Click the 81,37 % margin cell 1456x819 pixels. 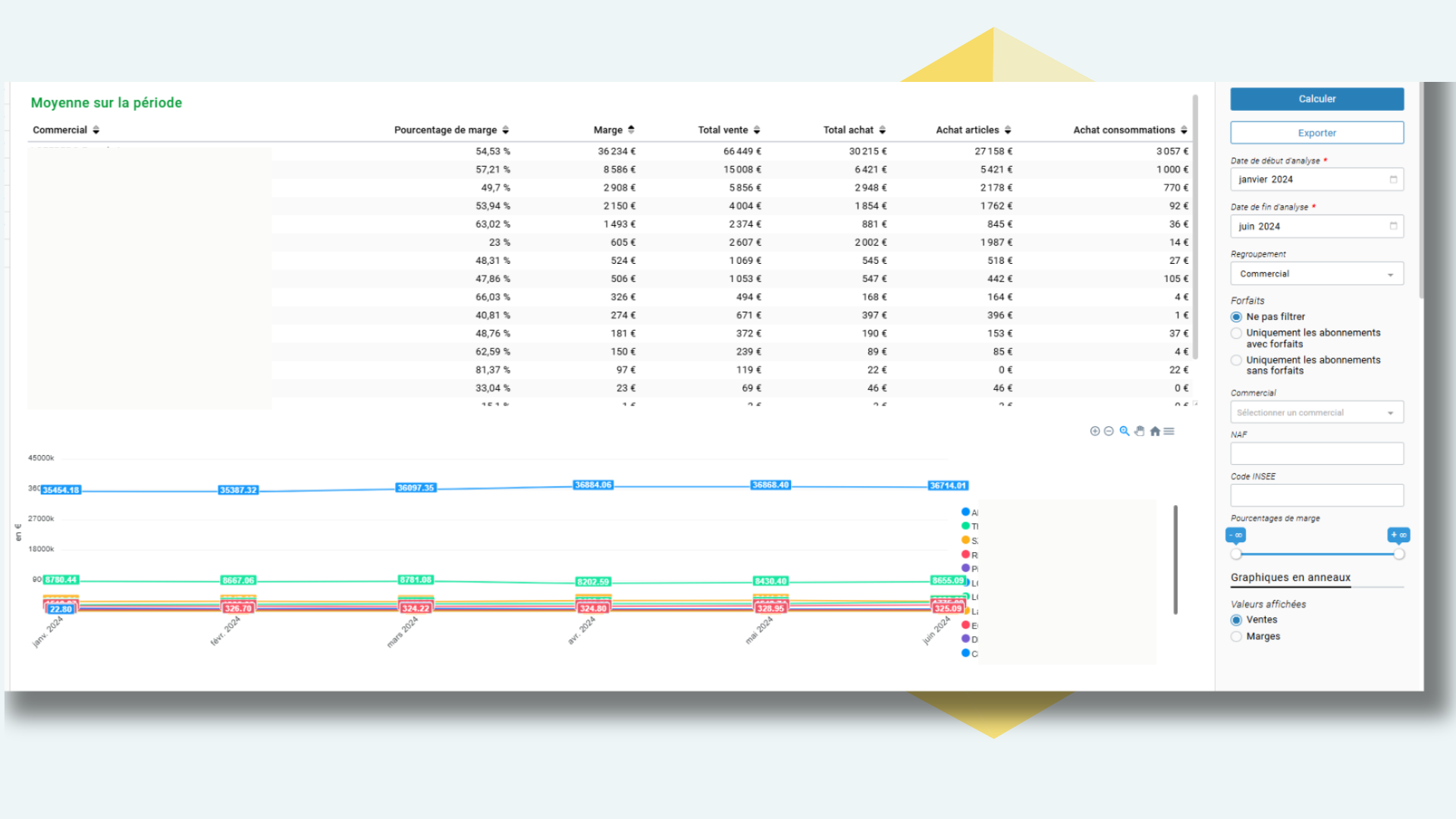pos(493,370)
